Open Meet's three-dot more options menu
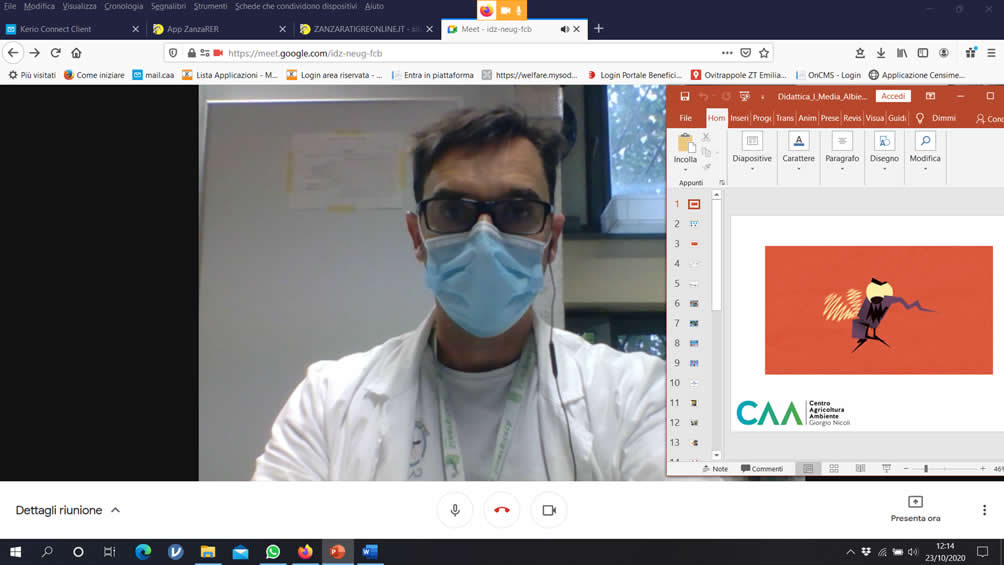The height and width of the screenshot is (565, 1004). [984, 510]
